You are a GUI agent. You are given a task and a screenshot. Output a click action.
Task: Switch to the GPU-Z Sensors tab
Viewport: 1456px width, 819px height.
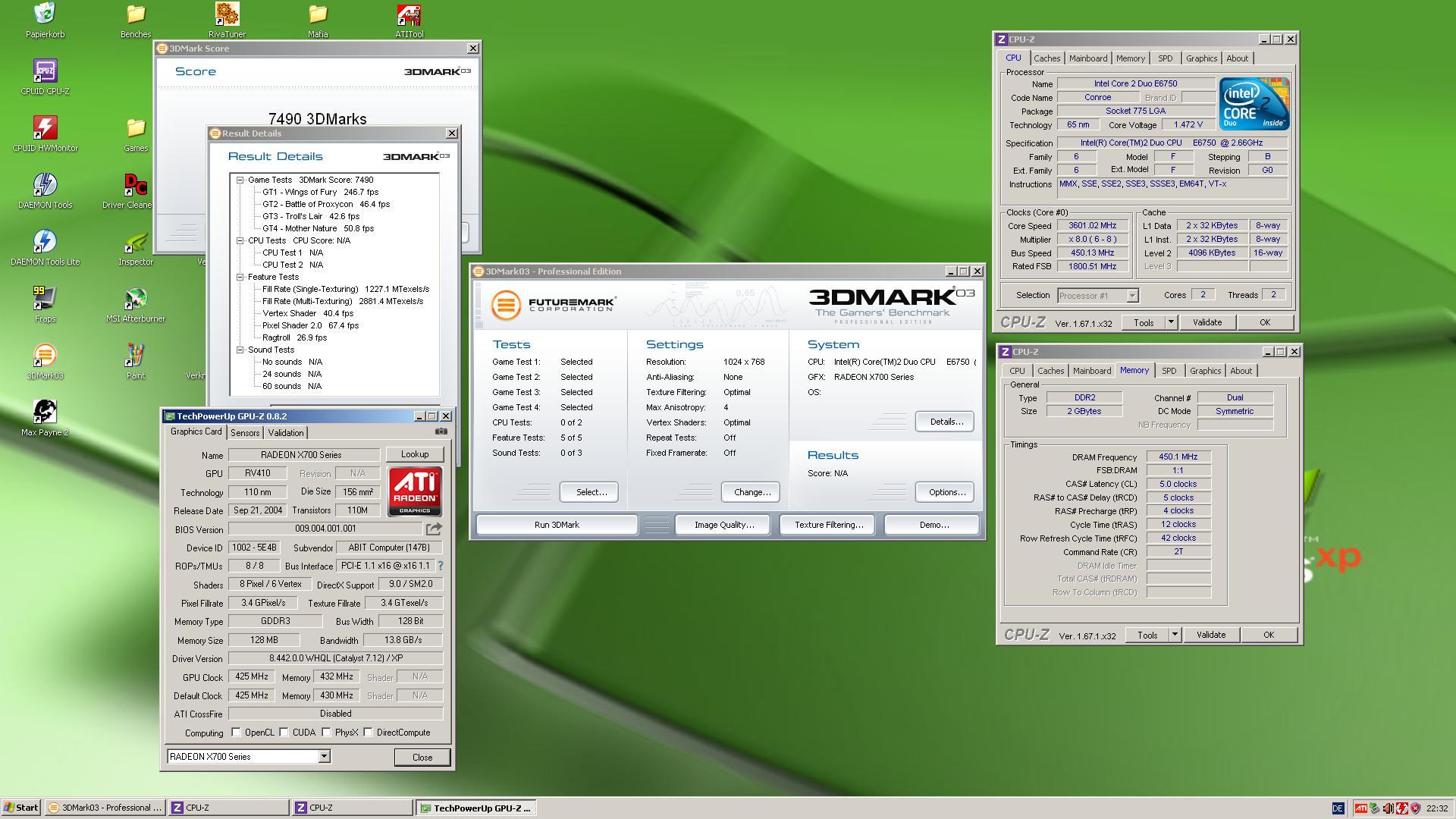tap(245, 432)
